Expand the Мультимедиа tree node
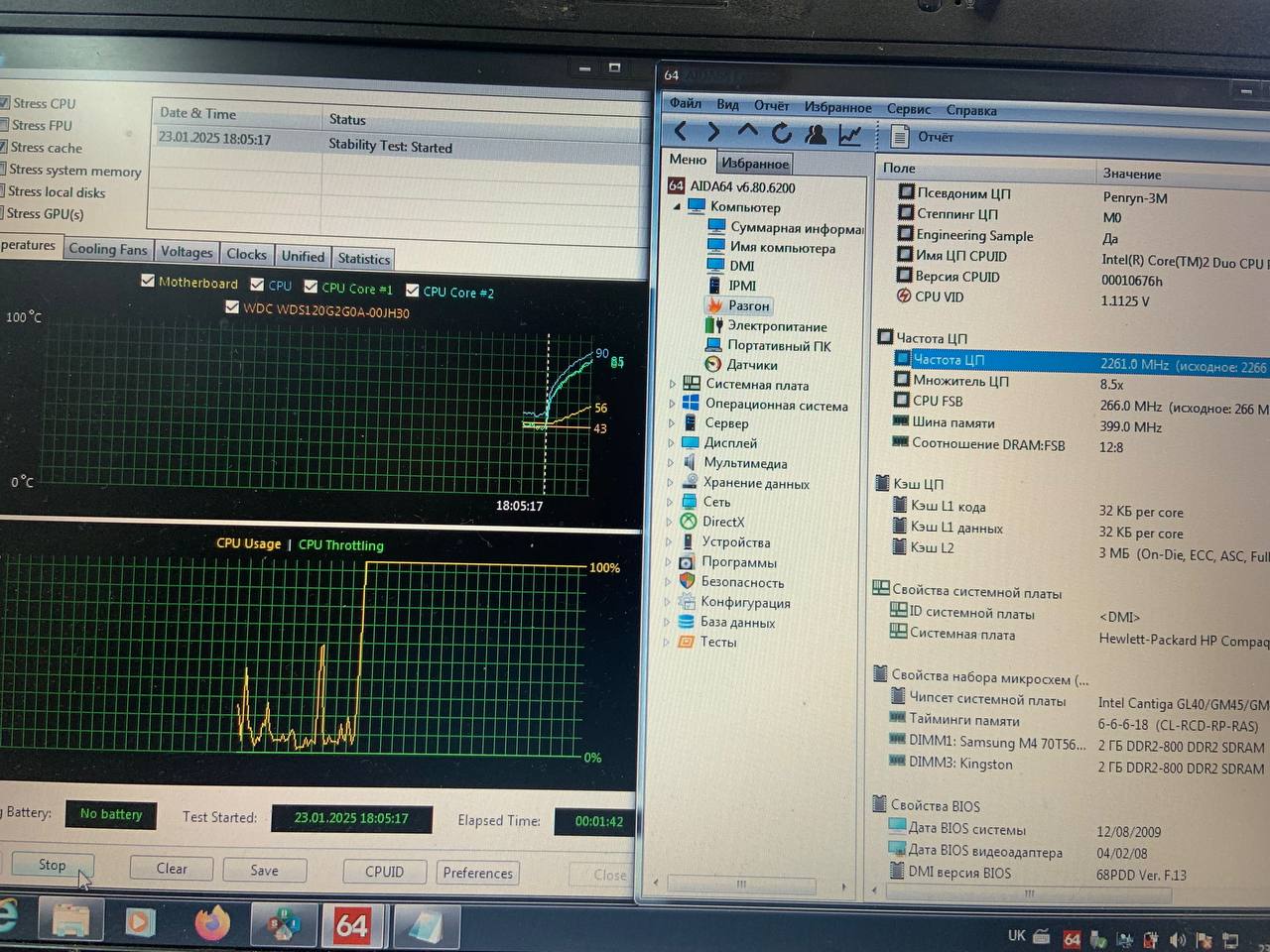Image resolution: width=1270 pixels, height=952 pixels. click(671, 463)
